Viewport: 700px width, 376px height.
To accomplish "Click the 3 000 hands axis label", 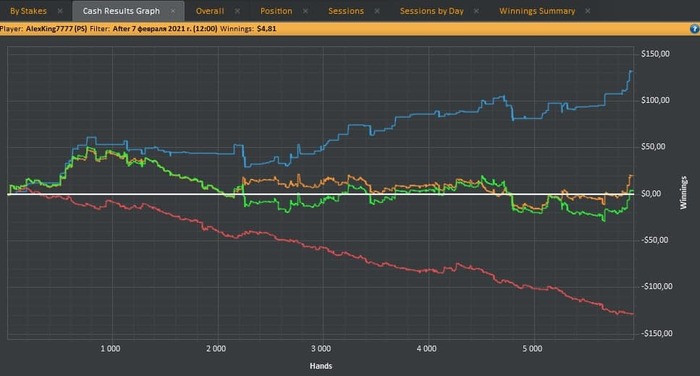I will 321,349.
